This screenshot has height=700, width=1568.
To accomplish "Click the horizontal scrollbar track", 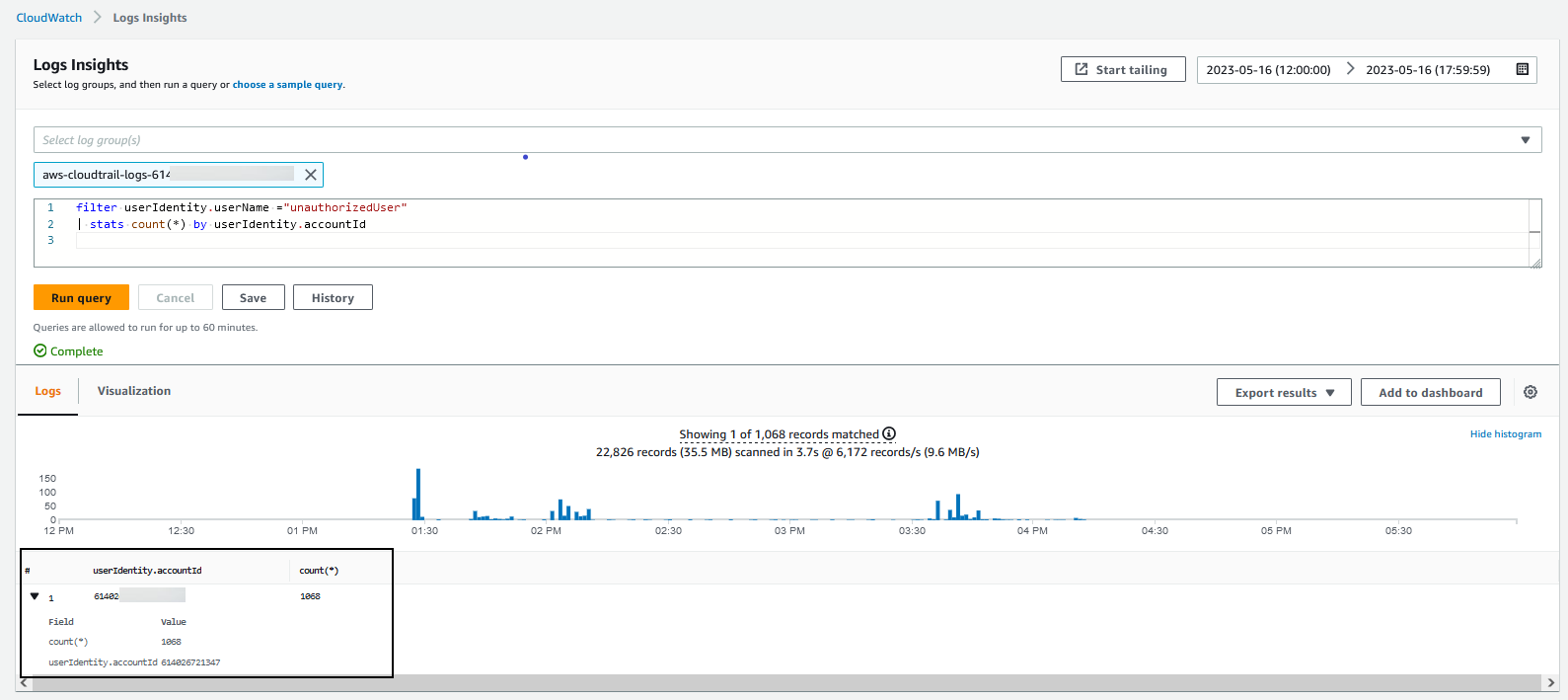I will pos(787,682).
